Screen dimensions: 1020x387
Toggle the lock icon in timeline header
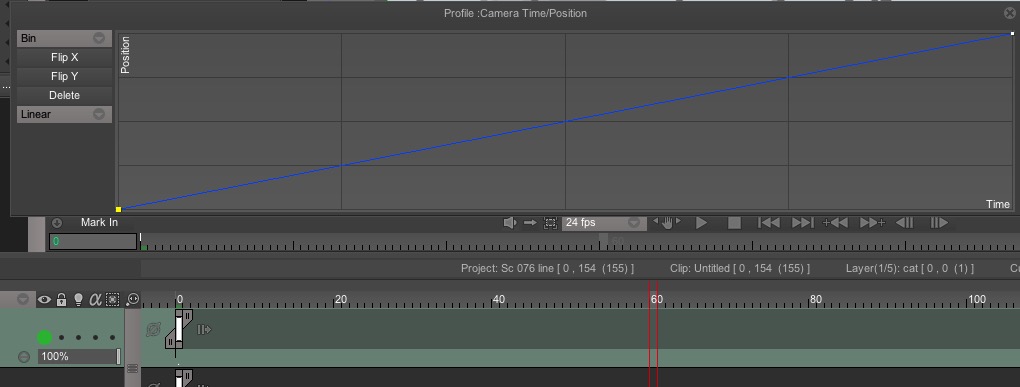[61, 300]
